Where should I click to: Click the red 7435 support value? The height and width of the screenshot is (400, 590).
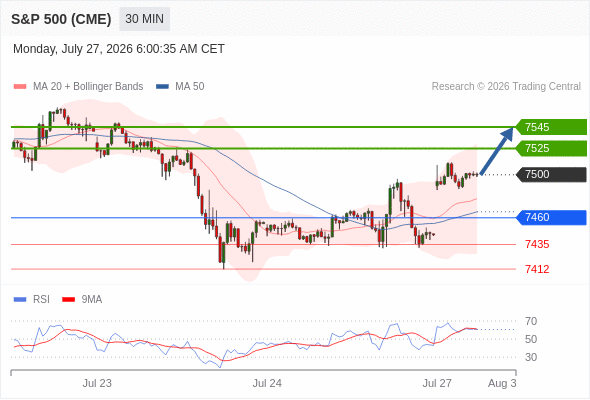[x=537, y=245]
